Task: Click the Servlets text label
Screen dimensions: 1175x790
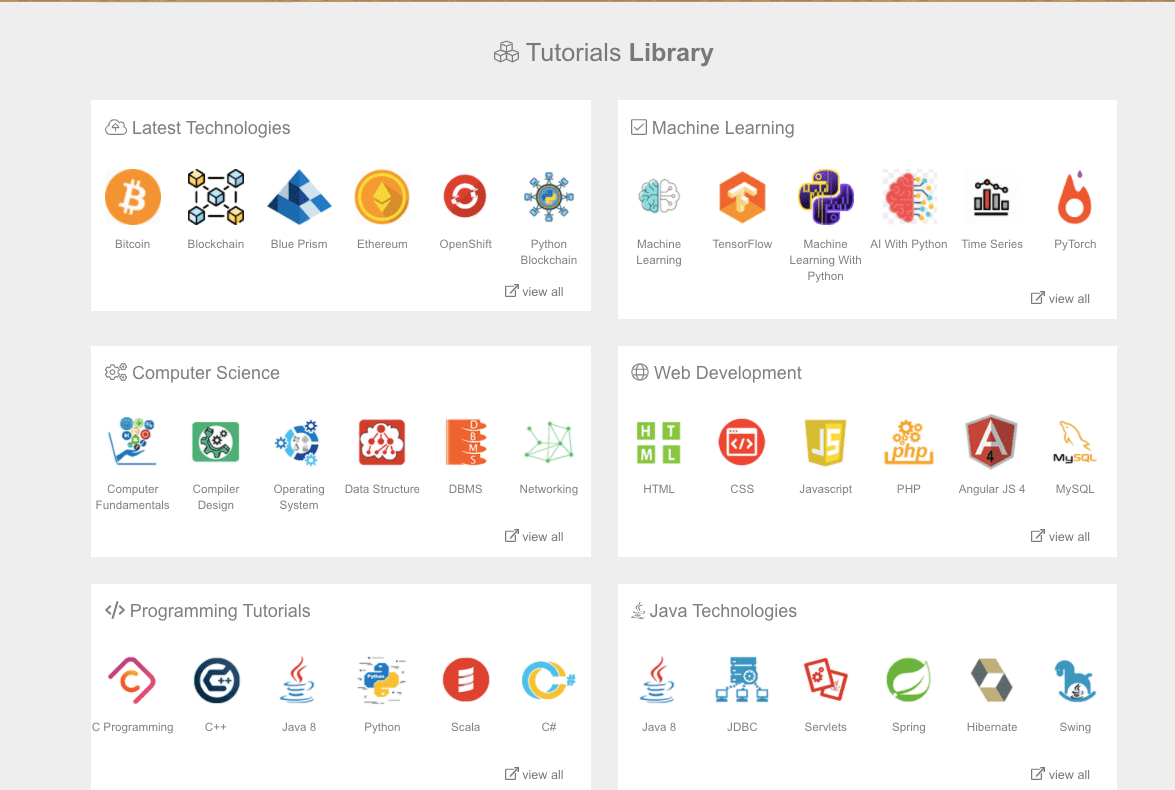Action: [x=825, y=727]
